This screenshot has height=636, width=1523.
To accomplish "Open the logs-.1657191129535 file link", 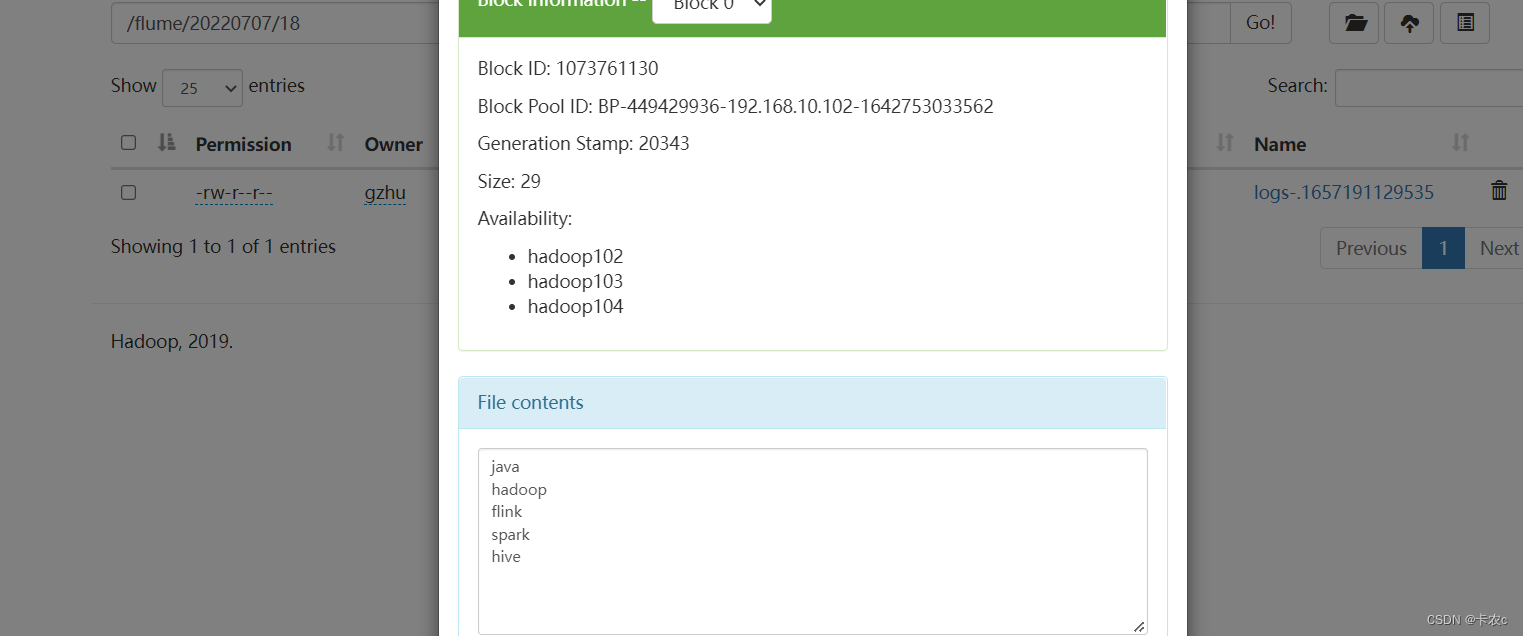I will click(1343, 192).
